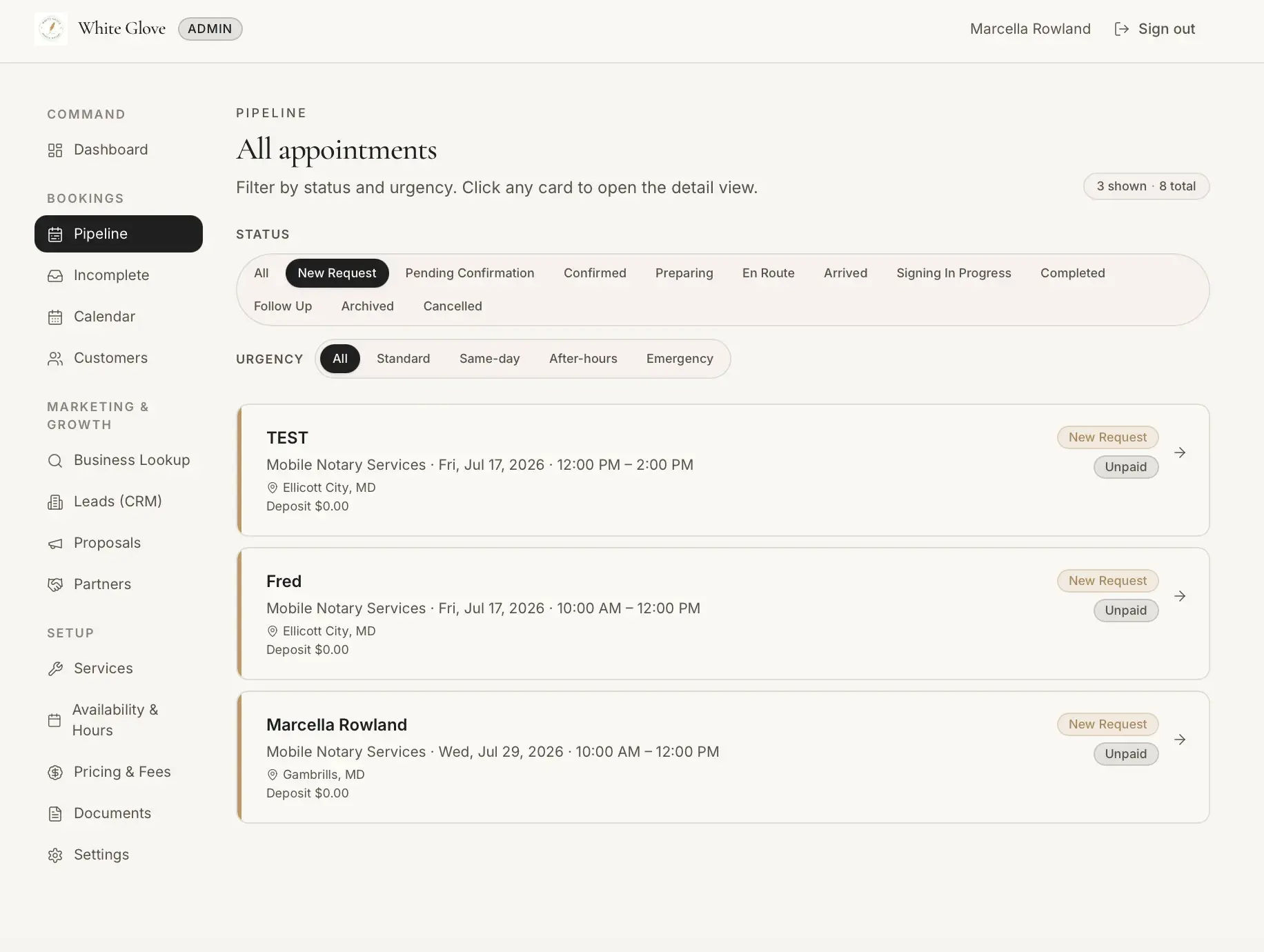Image resolution: width=1264 pixels, height=952 pixels.
Task: Filter by Preparing status
Action: [684, 273]
